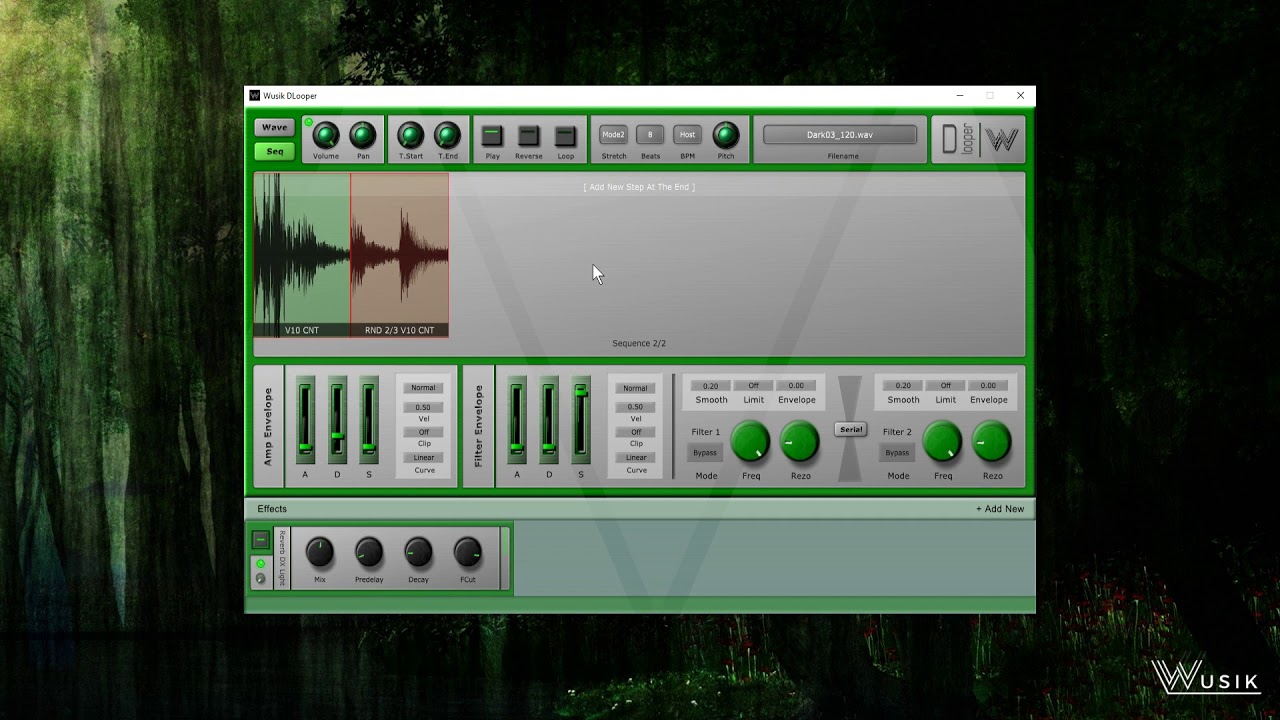Click the Filter Envelope A slider
The width and height of the screenshot is (1280, 720).
pyautogui.click(x=517, y=420)
